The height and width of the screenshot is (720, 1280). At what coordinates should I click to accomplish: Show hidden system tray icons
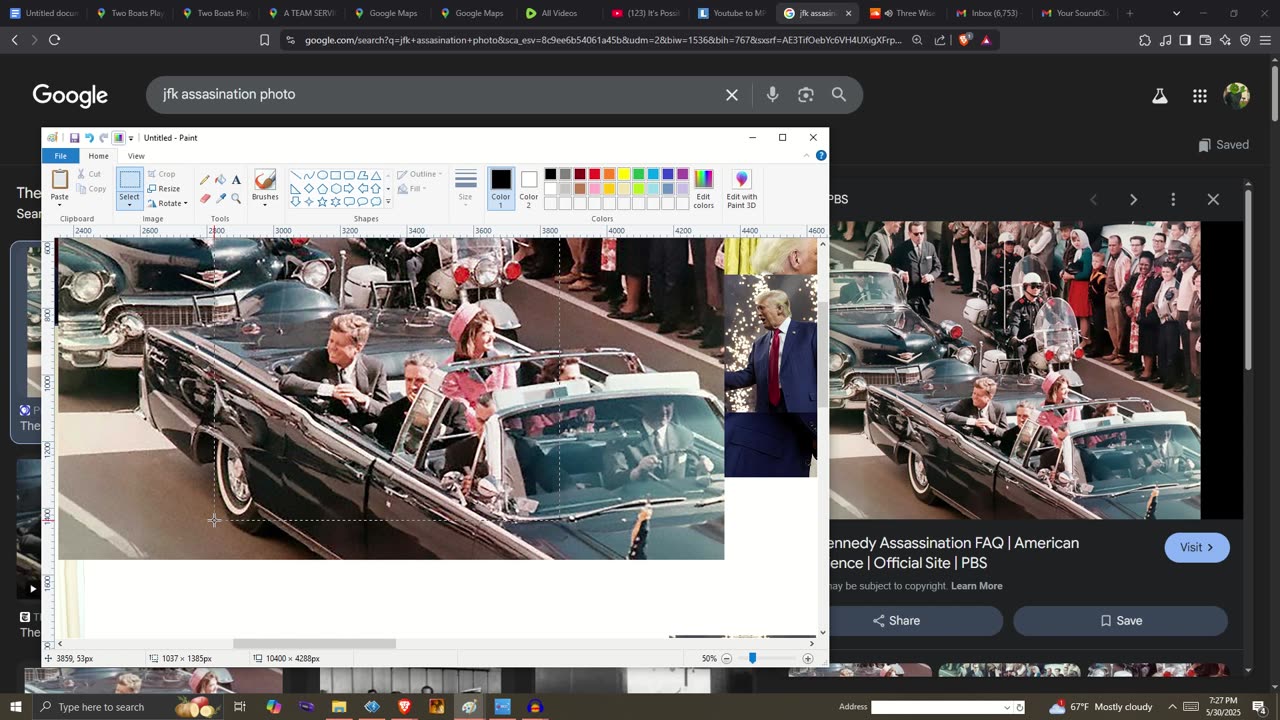tap(1173, 707)
